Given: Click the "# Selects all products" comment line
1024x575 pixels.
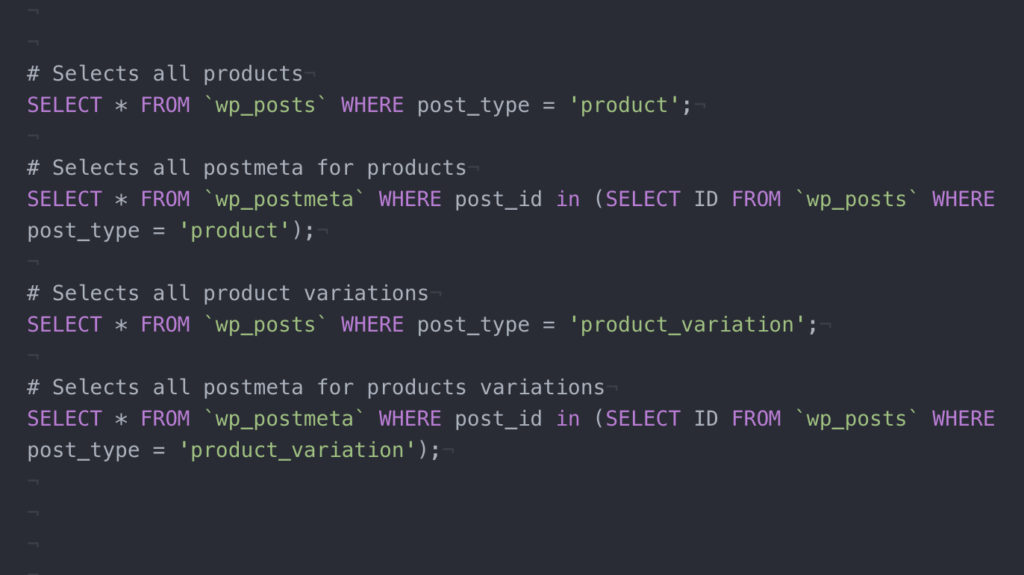Looking at the screenshot, I should (x=165, y=73).
